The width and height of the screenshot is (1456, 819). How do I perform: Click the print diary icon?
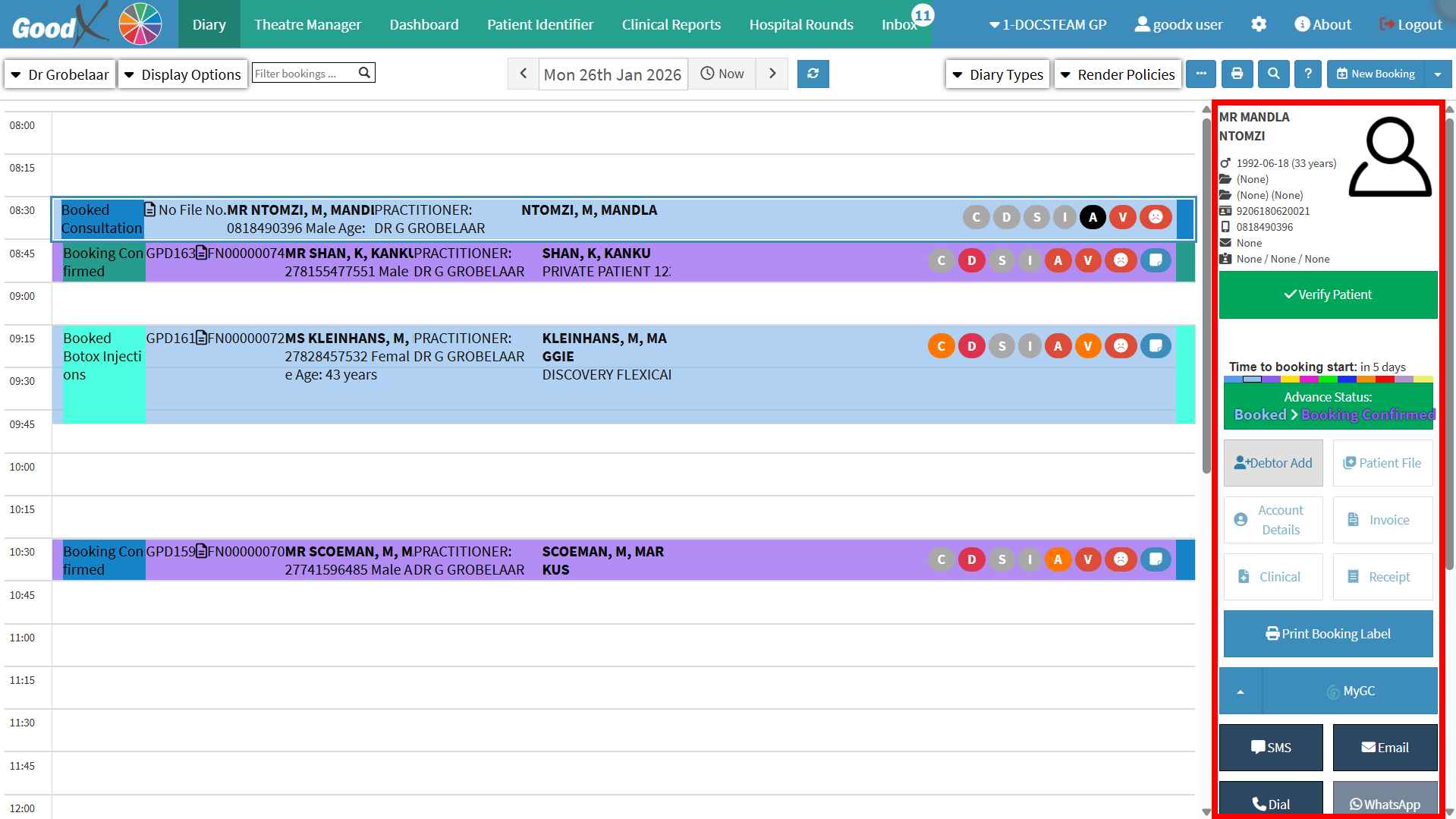[1237, 74]
